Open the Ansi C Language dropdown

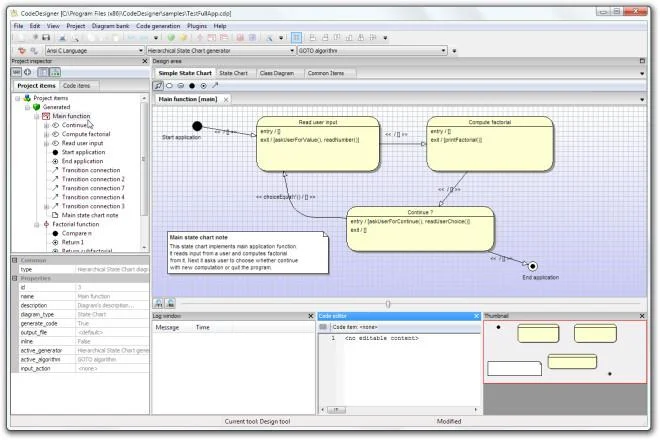click(141, 51)
